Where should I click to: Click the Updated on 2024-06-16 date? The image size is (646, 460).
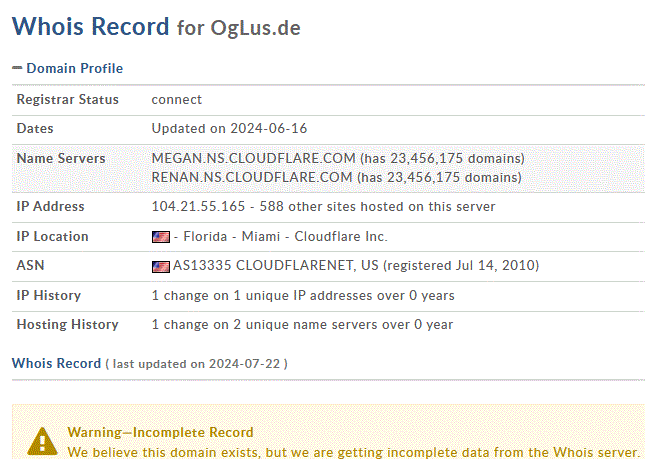coord(229,128)
